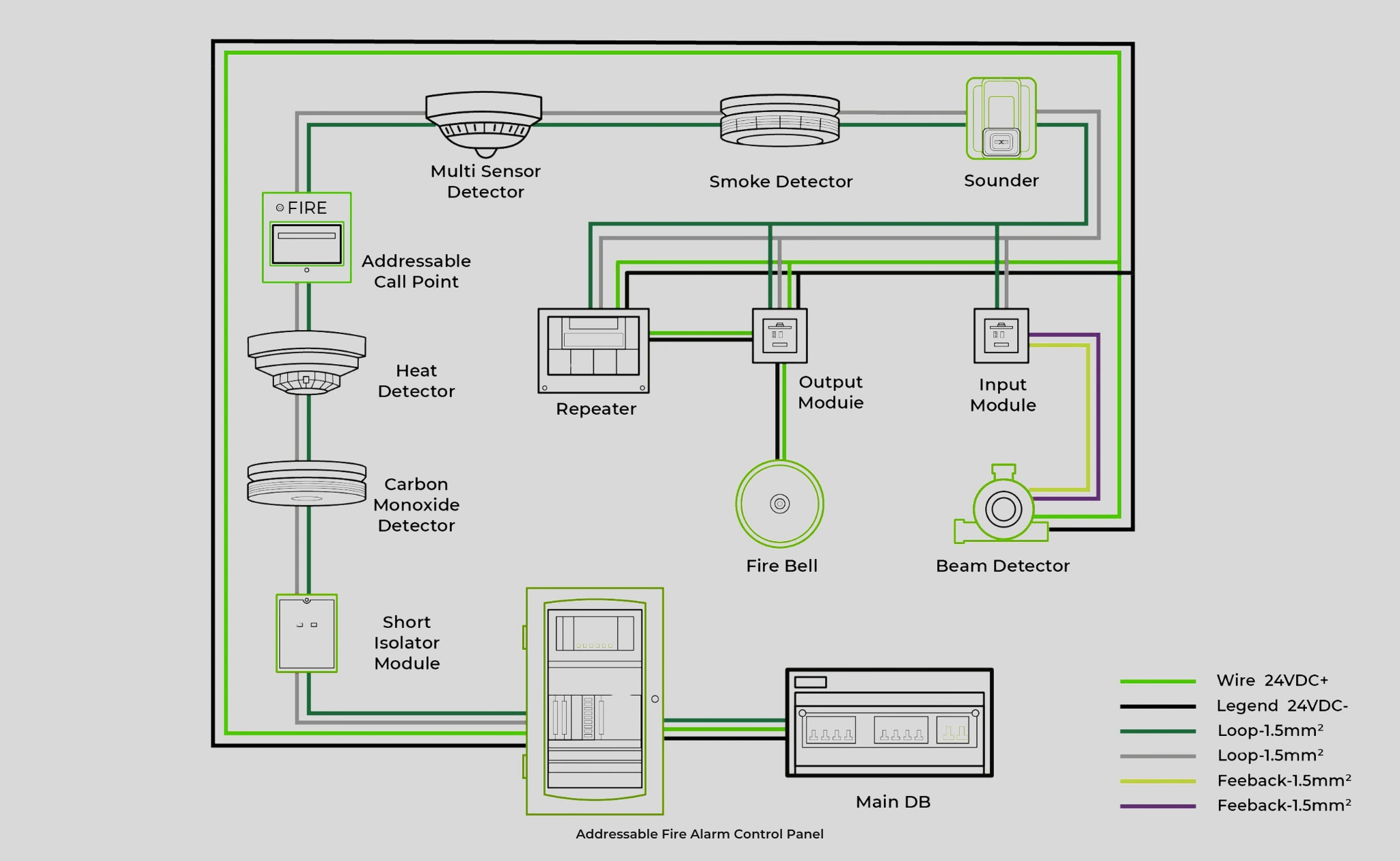This screenshot has height=861, width=1400.
Task: Select the Input Module icon
Action: (x=1001, y=336)
